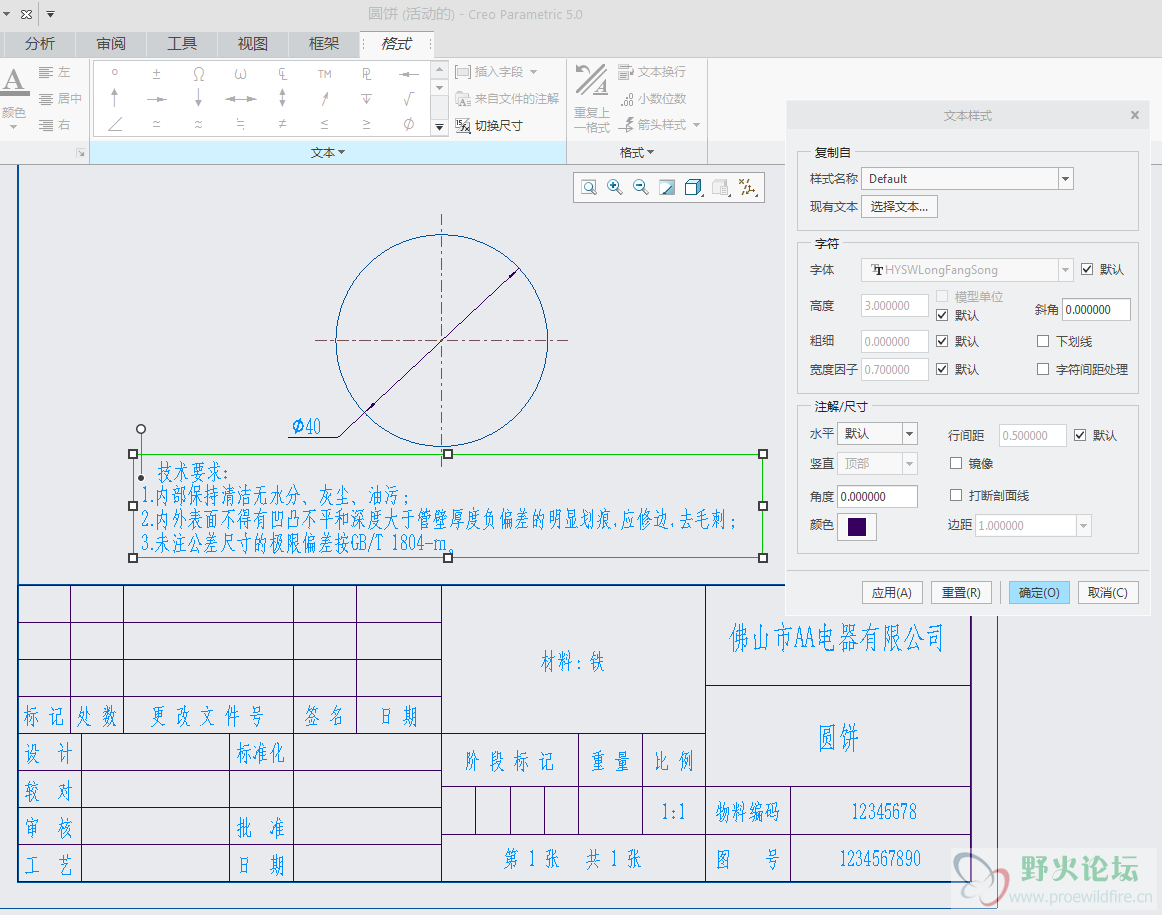Click the Refit zoom icon in graphics toolbar
The image size is (1162, 915).
point(589,187)
